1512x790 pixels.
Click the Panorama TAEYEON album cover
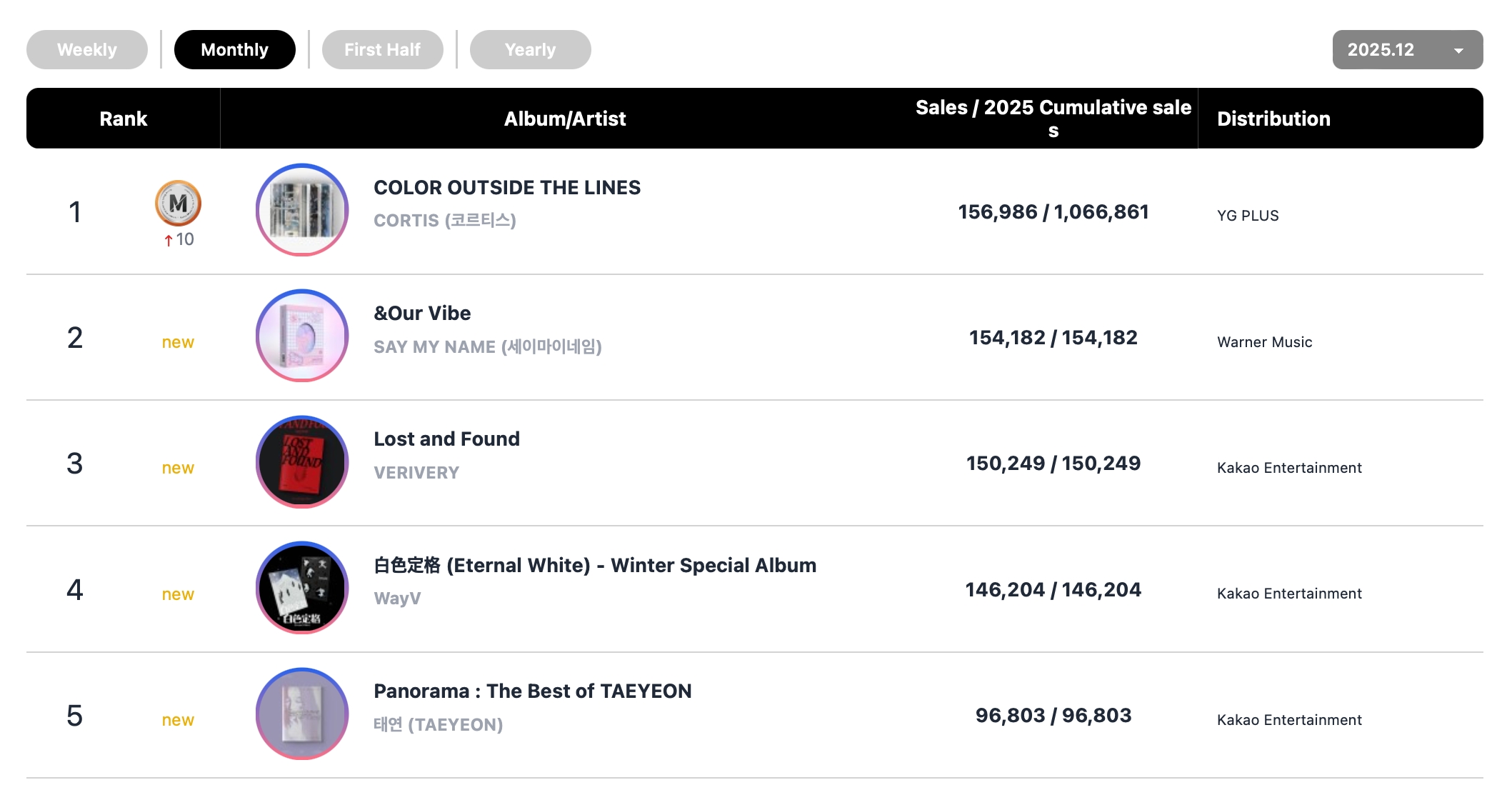302,714
